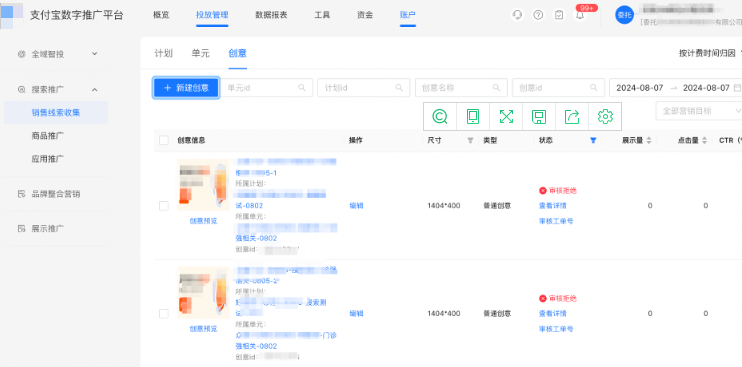Open the 资金 top menu
This screenshot has height=367, width=742.
click(x=365, y=15)
